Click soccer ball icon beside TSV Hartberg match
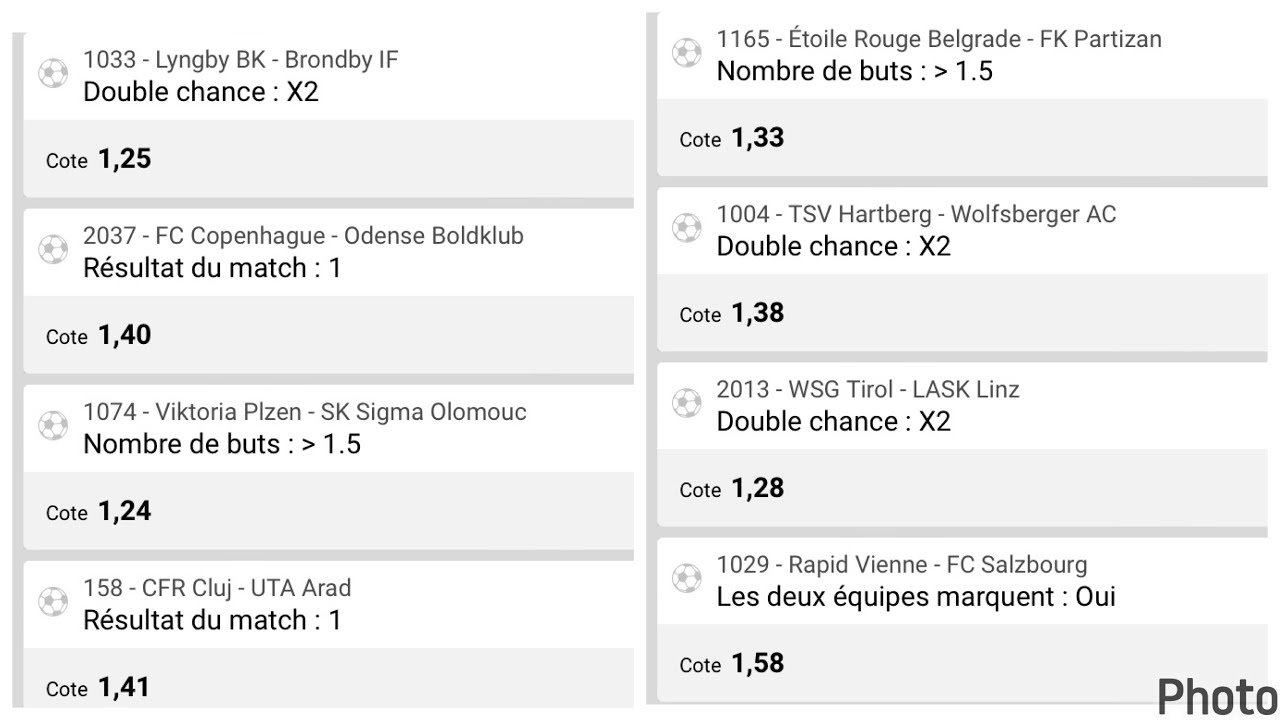The image size is (1280, 720). pyautogui.click(x=687, y=228)
